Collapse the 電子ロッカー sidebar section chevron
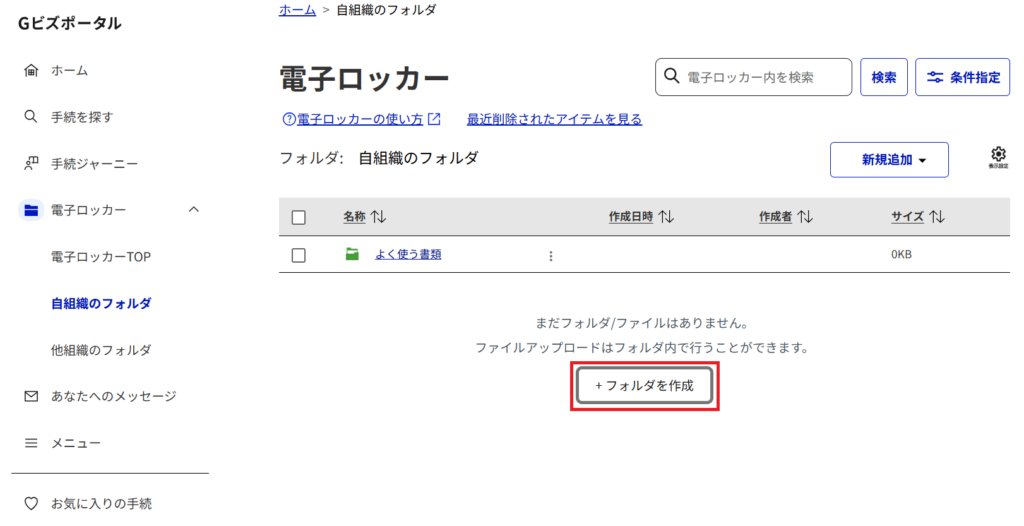Image resolution: width=1024 pixels, height=526 pixels. tap(194, 209)
